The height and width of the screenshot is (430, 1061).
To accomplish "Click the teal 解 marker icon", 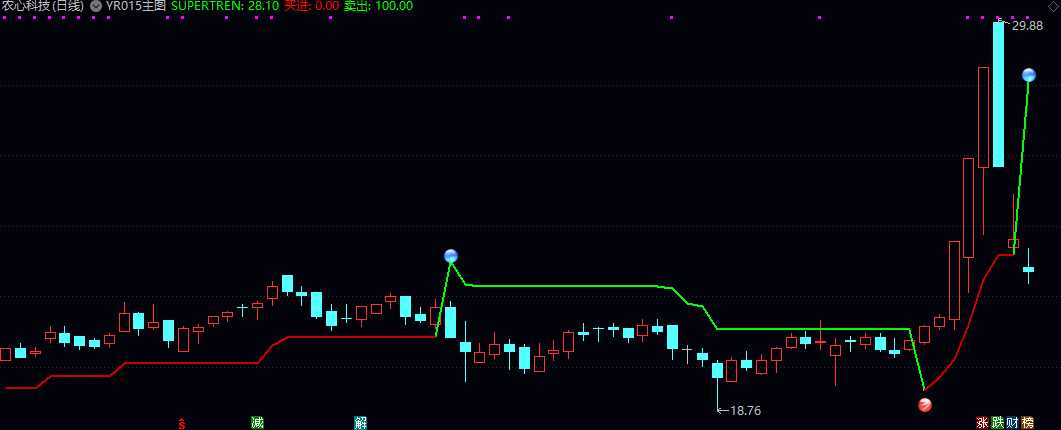I will pos(361,423).
